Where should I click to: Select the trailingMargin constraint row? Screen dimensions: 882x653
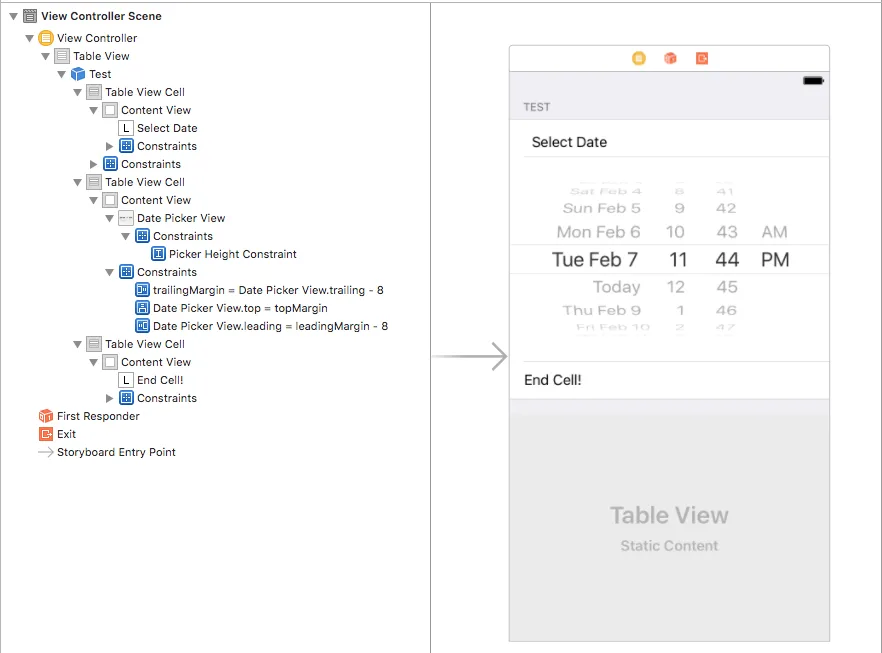pyautogui.click(x=267, y=290)
